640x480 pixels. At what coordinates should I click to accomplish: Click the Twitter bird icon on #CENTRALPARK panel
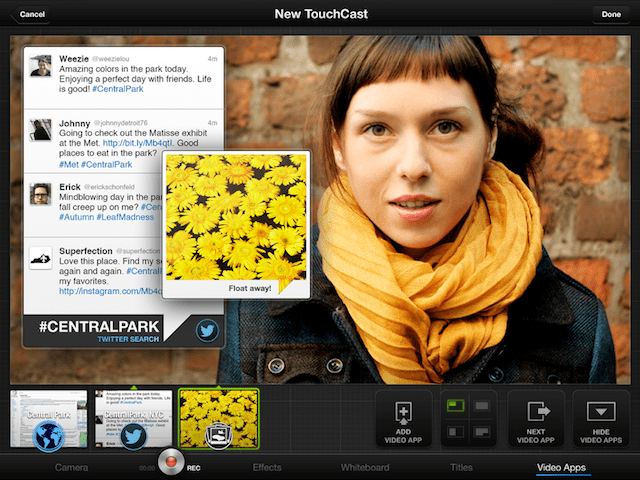[x=207, y=331]
